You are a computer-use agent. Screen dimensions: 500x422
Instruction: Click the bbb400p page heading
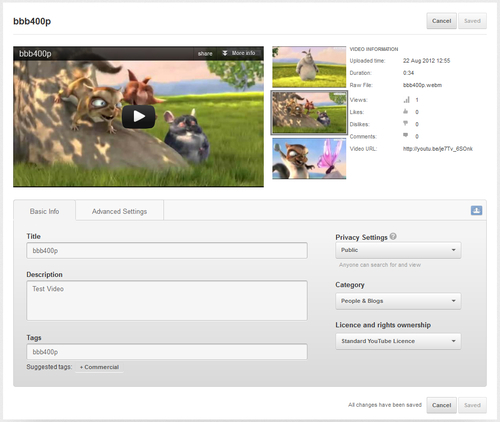32,21
